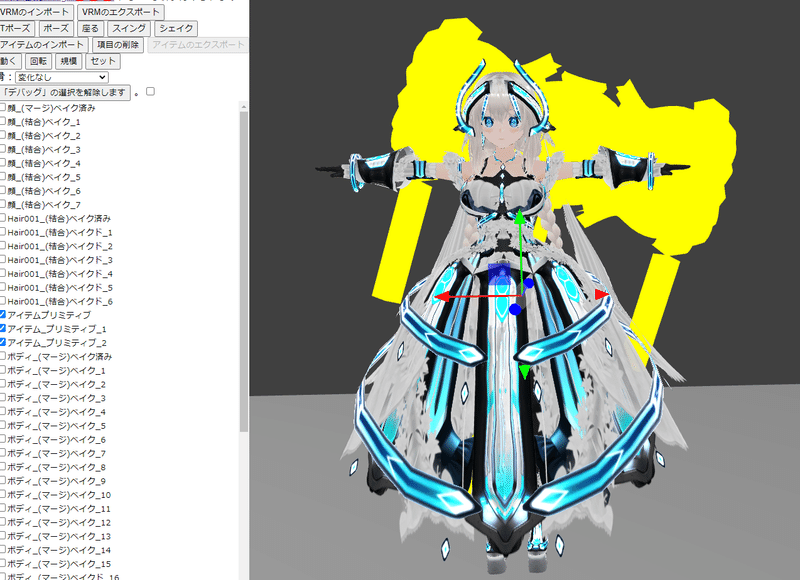Grab the red right-pointing X-axis gizmo arrow
This screenshot has height=580, width=800.
coord(602,294)
